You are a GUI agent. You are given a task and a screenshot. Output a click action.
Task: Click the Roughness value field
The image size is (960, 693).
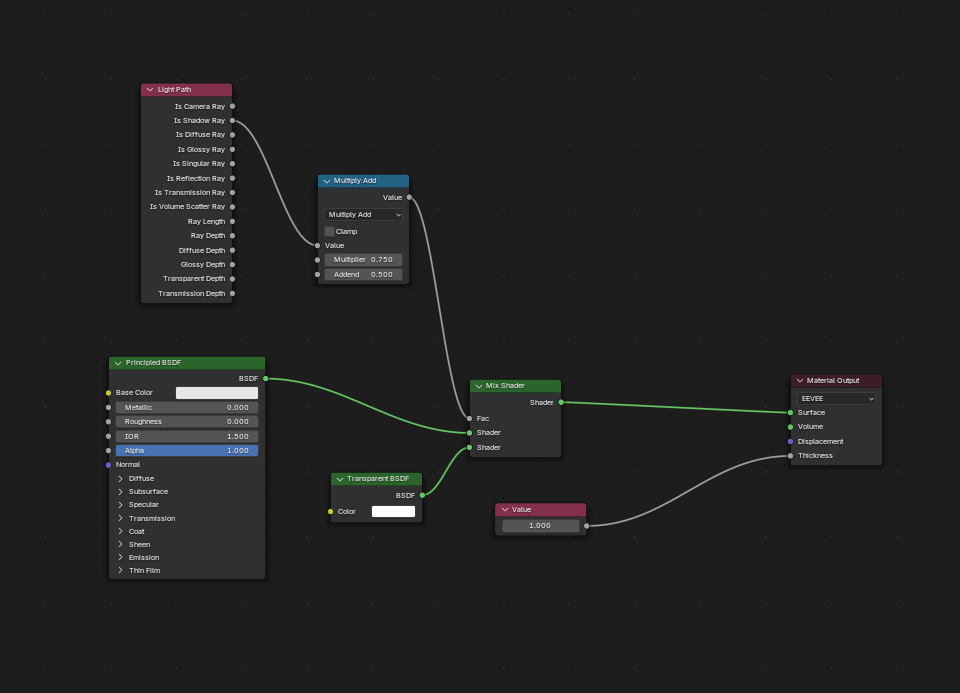(x=187, y=422)
